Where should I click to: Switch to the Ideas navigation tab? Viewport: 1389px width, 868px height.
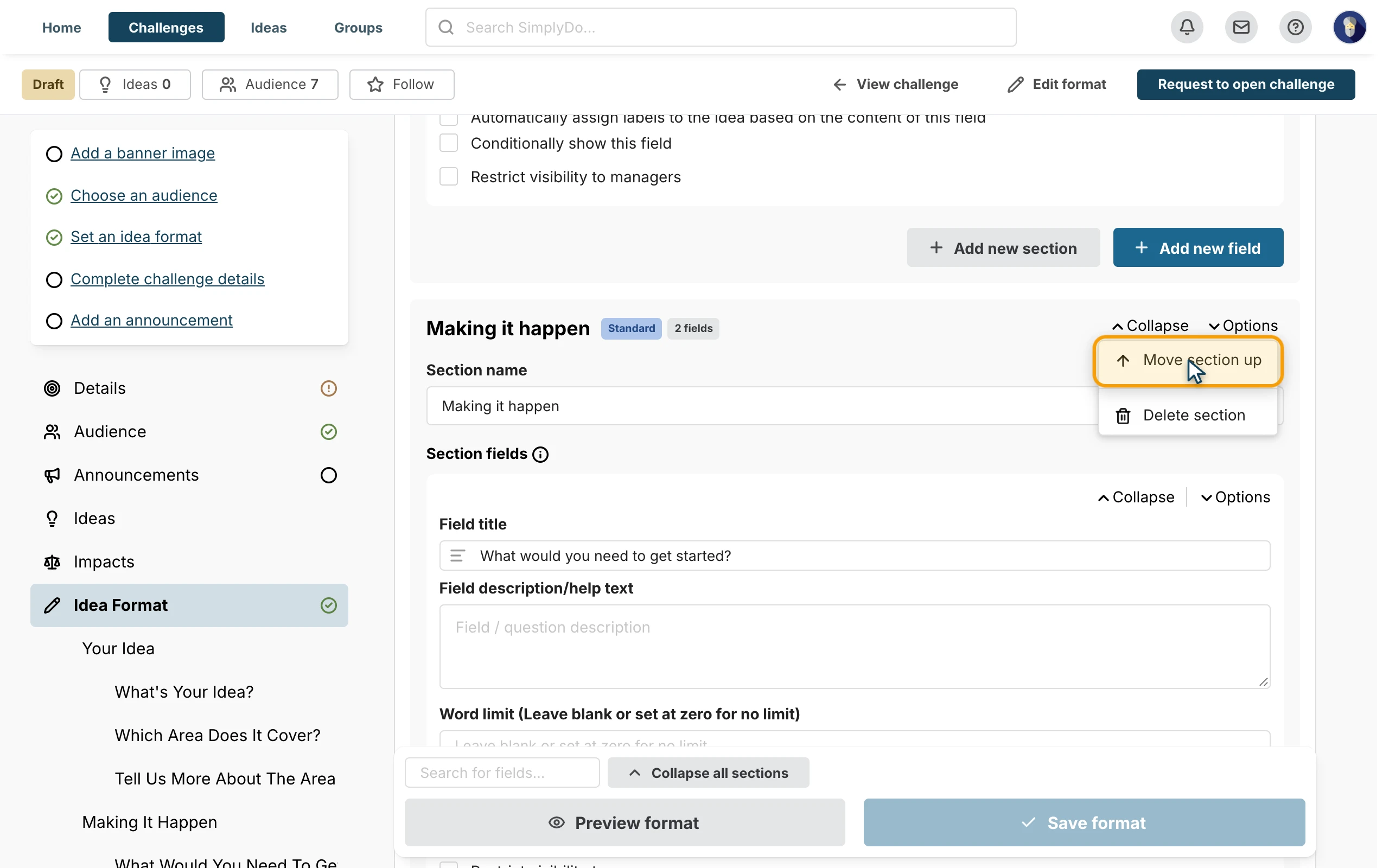[x=269, y=27]
